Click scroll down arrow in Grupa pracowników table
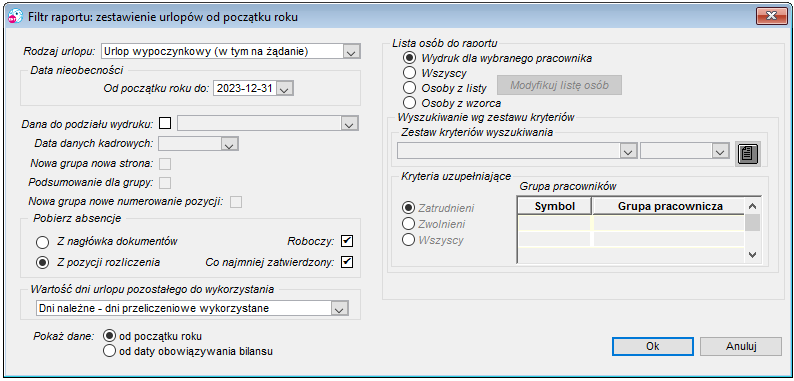Viewport: 794px width, 381px height. tap(752, 255)
